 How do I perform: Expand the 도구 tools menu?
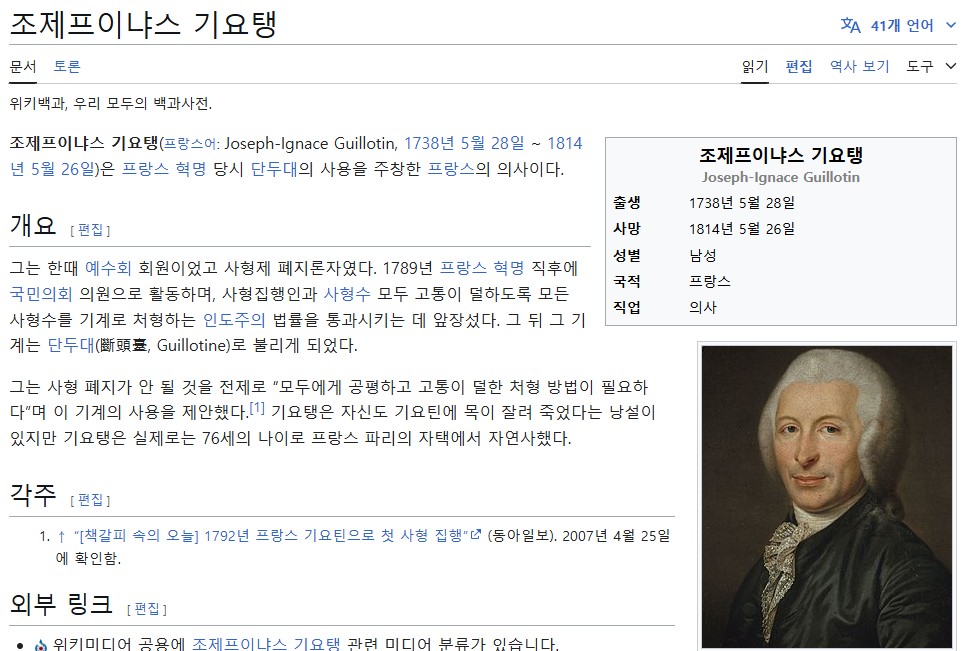(x=932, y=66)
